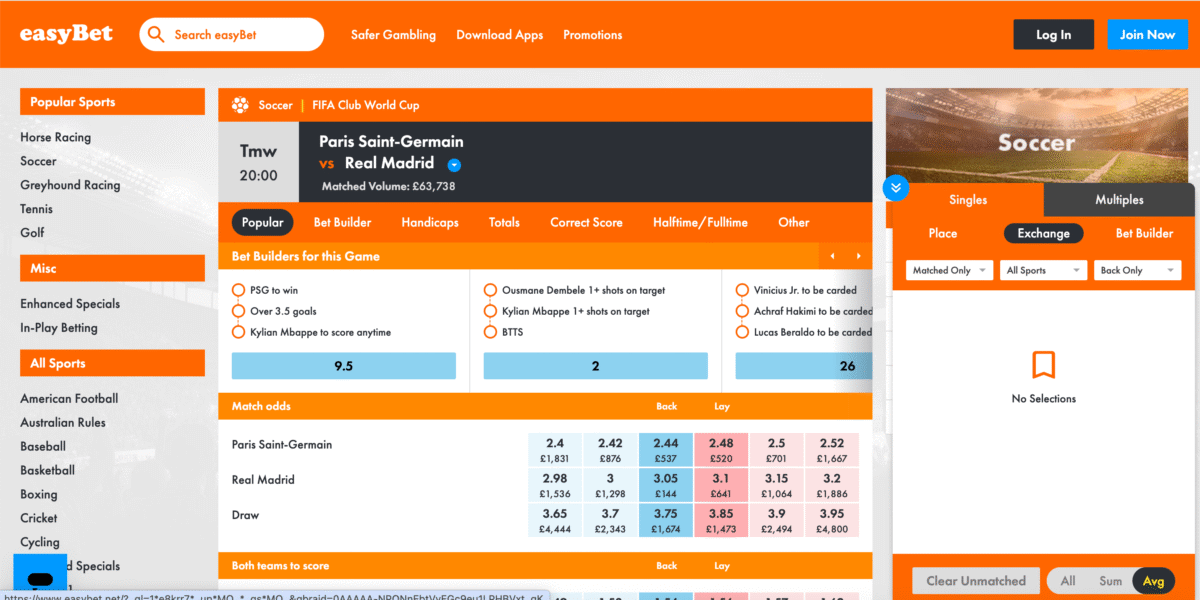Switch betslip view to Avg

click(1153, 581)
